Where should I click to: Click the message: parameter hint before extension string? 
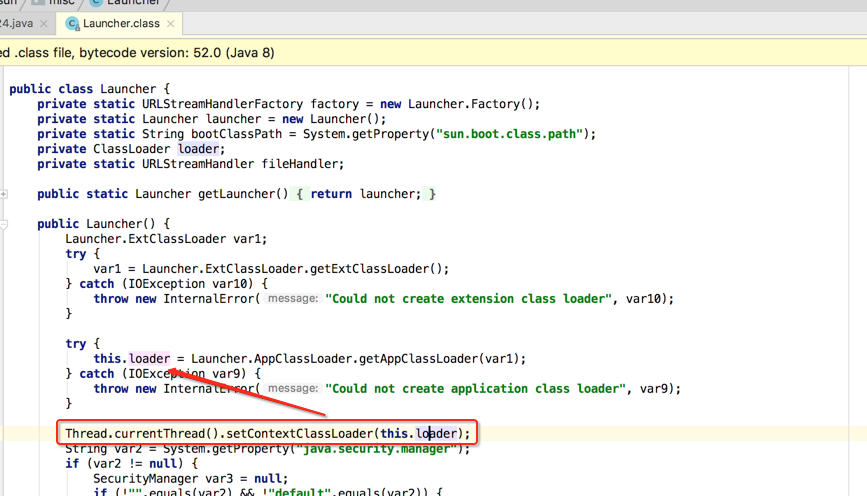[x=291, y=299]
